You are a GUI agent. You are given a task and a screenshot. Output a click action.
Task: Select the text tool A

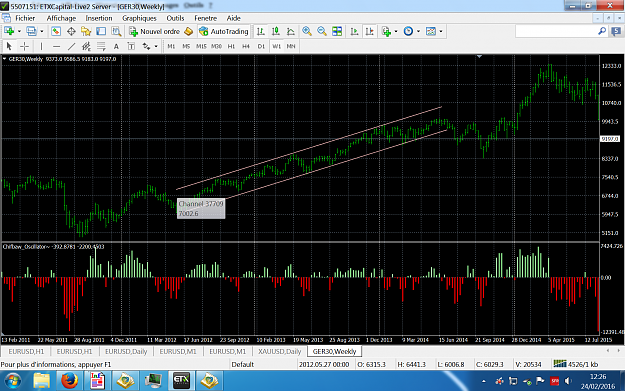tap(116, 46)
